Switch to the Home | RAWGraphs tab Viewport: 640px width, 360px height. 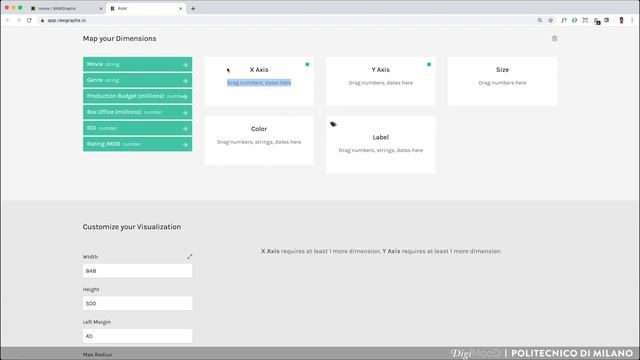point(65,8)
